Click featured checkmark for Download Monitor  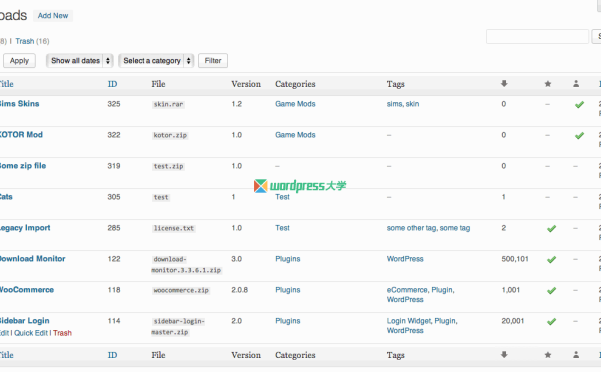pyautogui.click(x=551, y=259)
